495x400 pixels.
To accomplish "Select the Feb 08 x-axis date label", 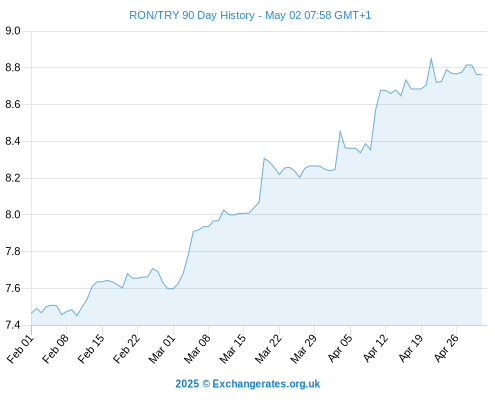I will 56,349.
